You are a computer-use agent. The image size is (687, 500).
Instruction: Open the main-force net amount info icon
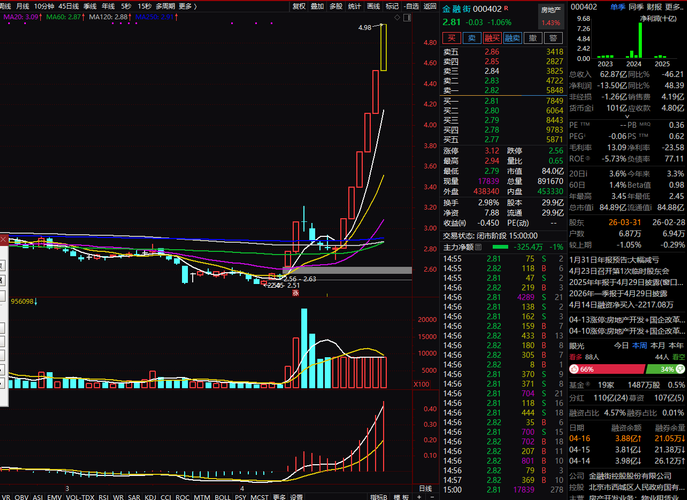(478, 247)
